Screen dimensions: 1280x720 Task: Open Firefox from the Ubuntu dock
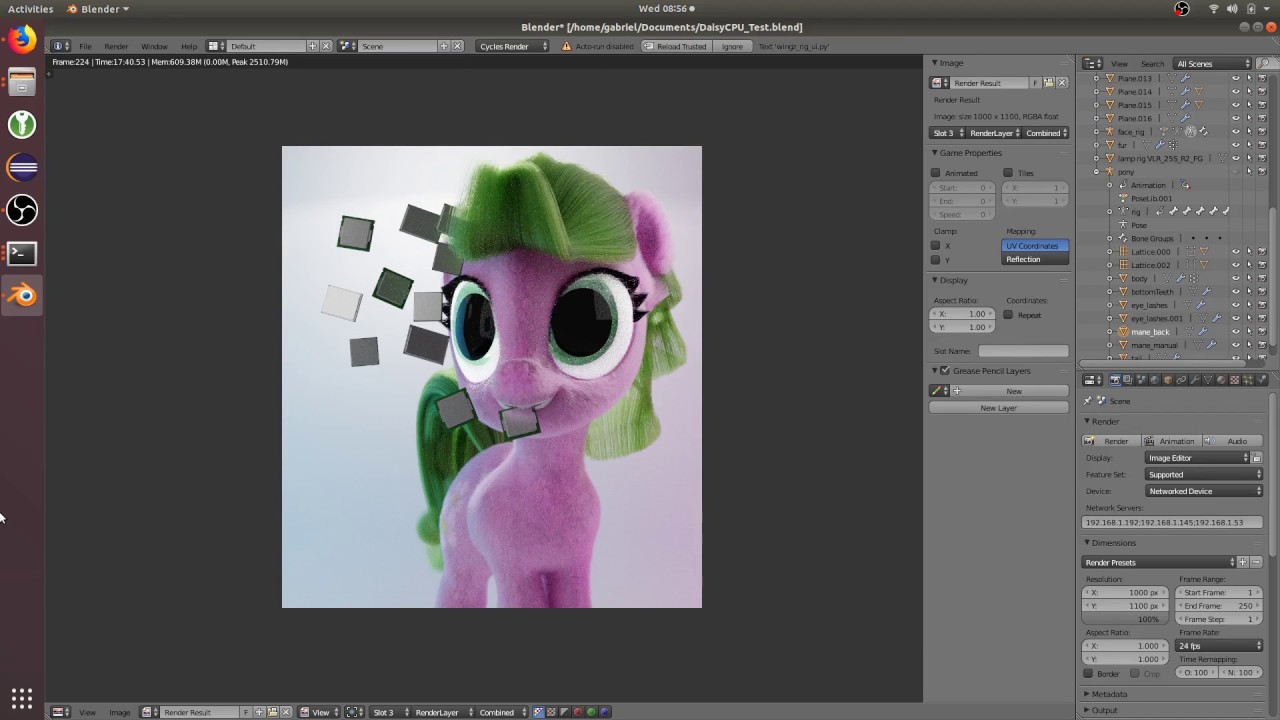[x=22, y=39]
